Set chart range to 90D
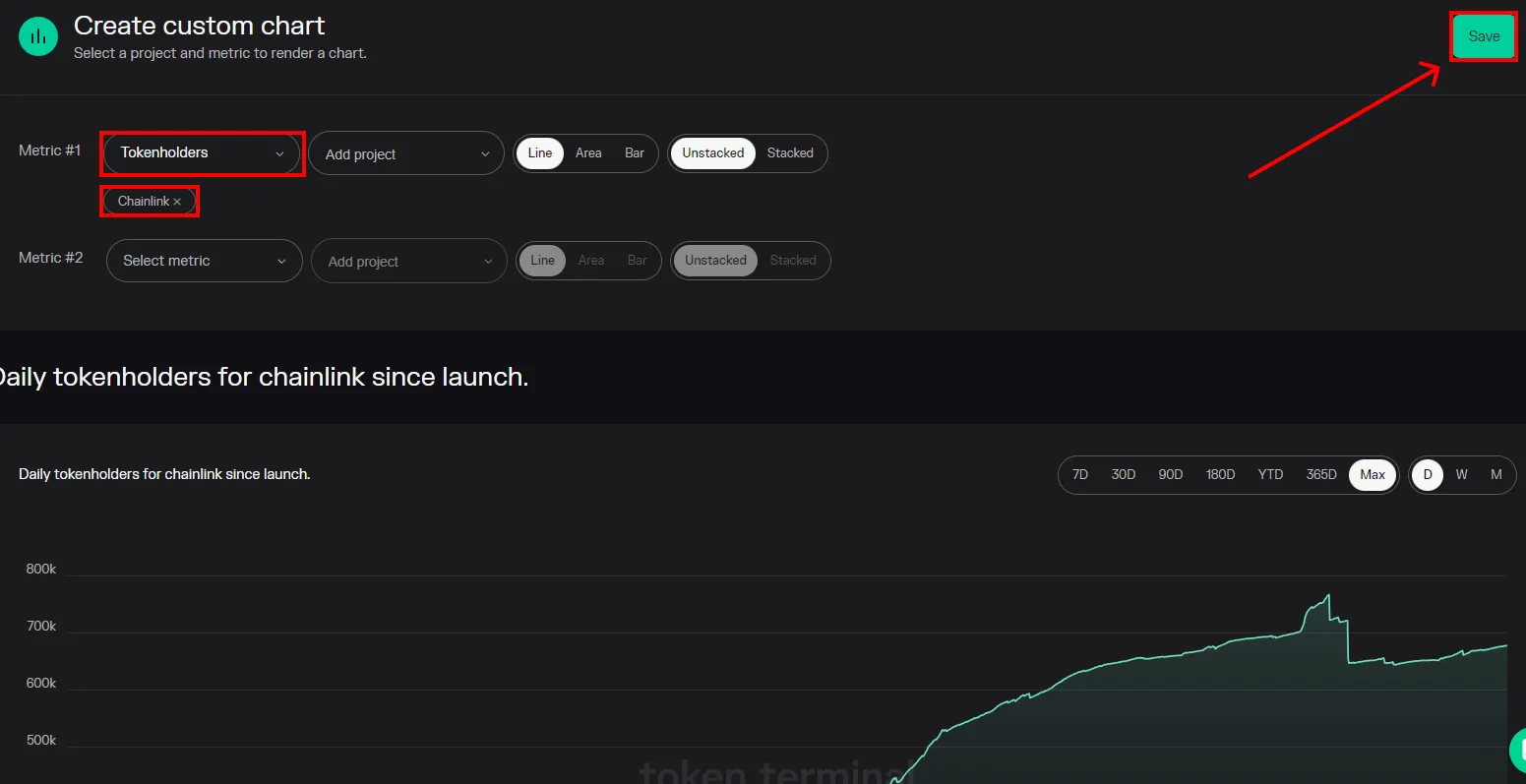This screenshot has width=1526, height=784. 1171,475
